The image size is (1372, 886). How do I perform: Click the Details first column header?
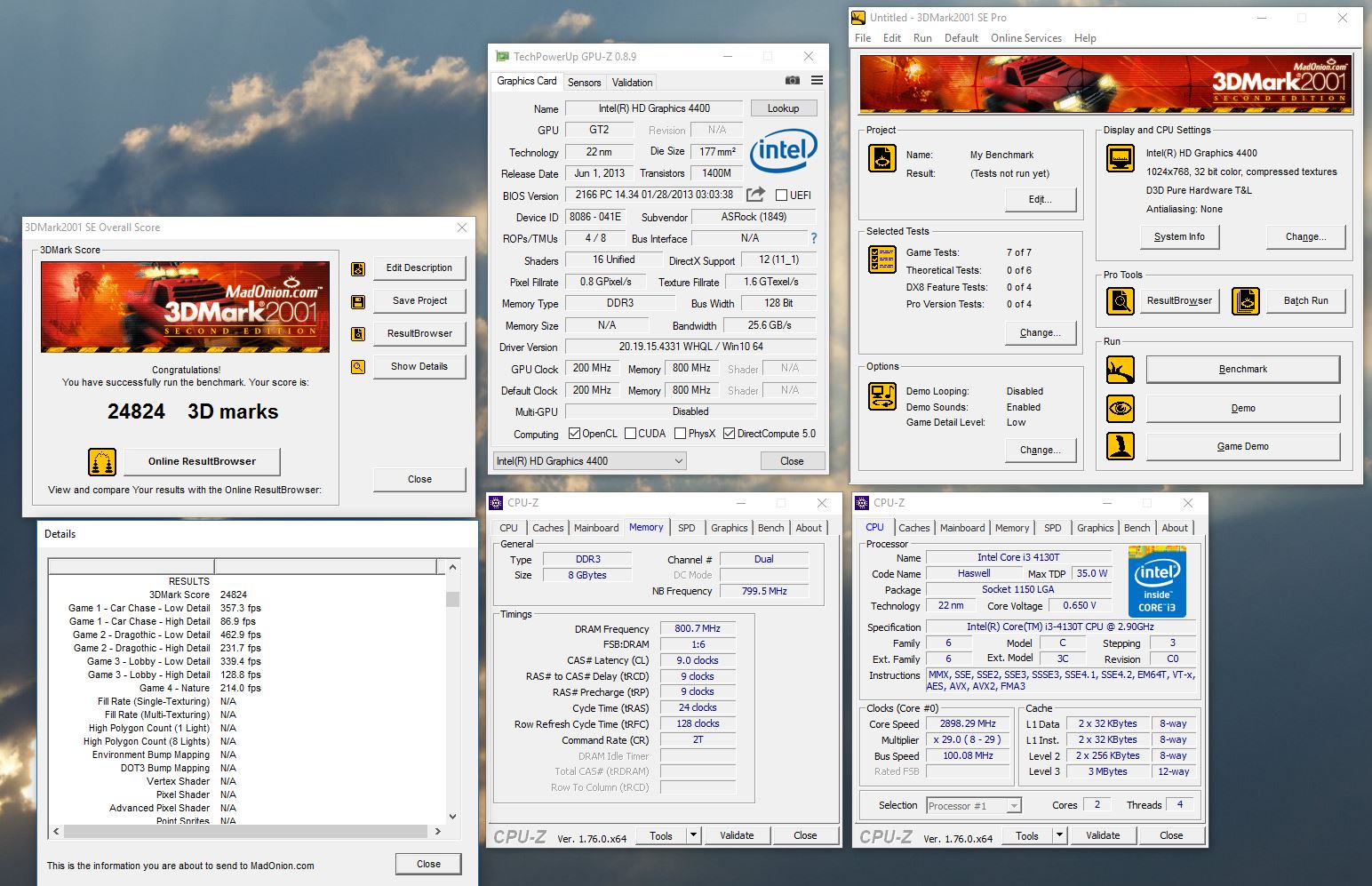point(131,566)
